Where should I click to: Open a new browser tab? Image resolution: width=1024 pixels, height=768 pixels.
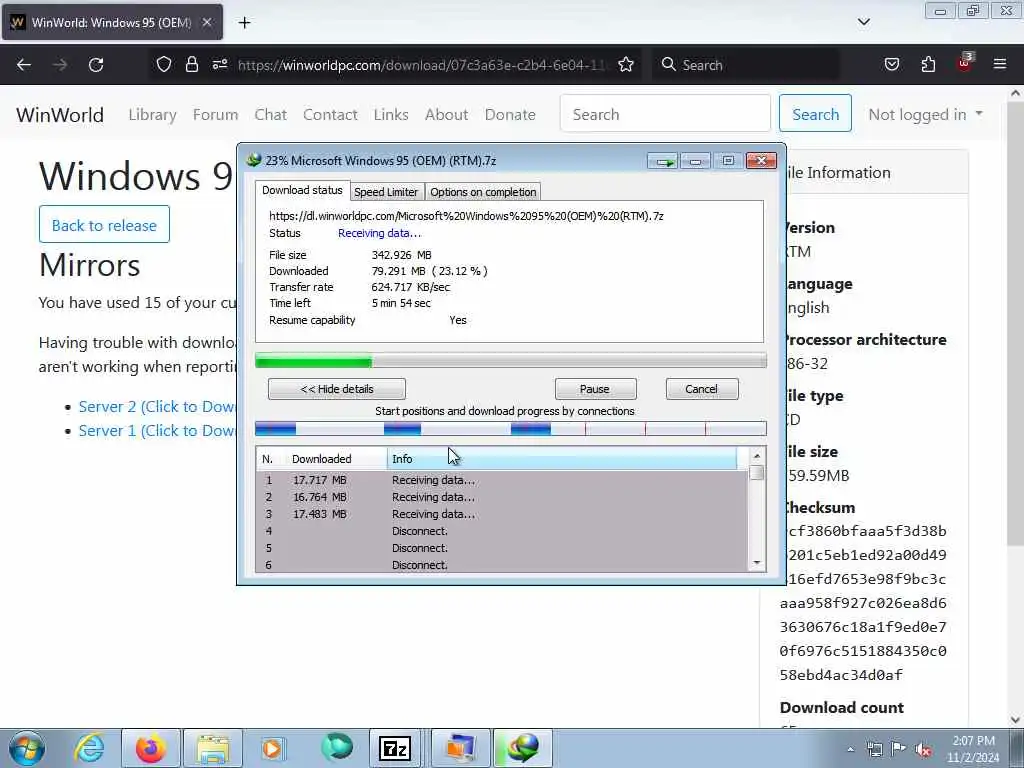[x=244, y=22]
